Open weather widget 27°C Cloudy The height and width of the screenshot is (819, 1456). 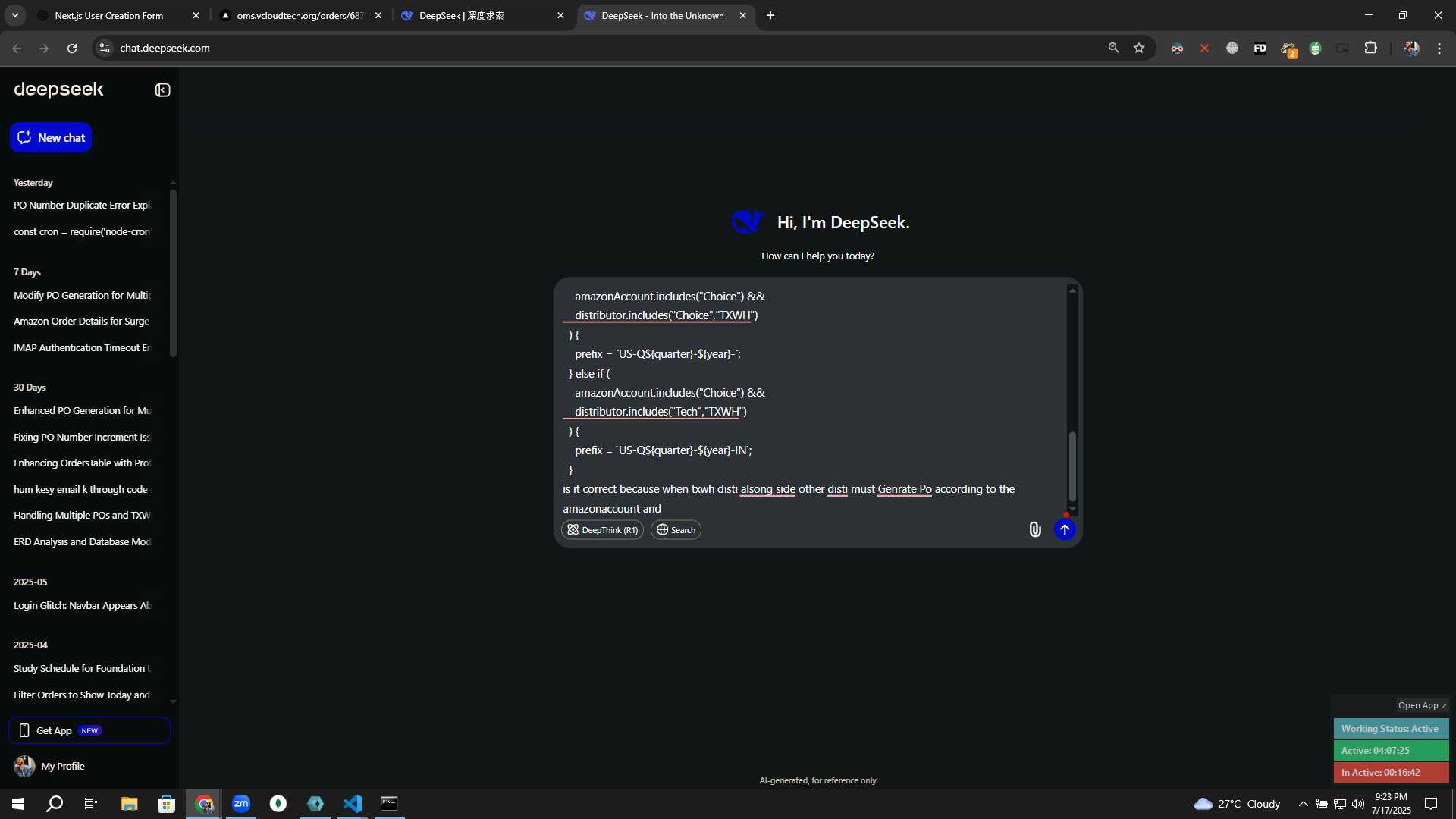[x=1237, y=804]
